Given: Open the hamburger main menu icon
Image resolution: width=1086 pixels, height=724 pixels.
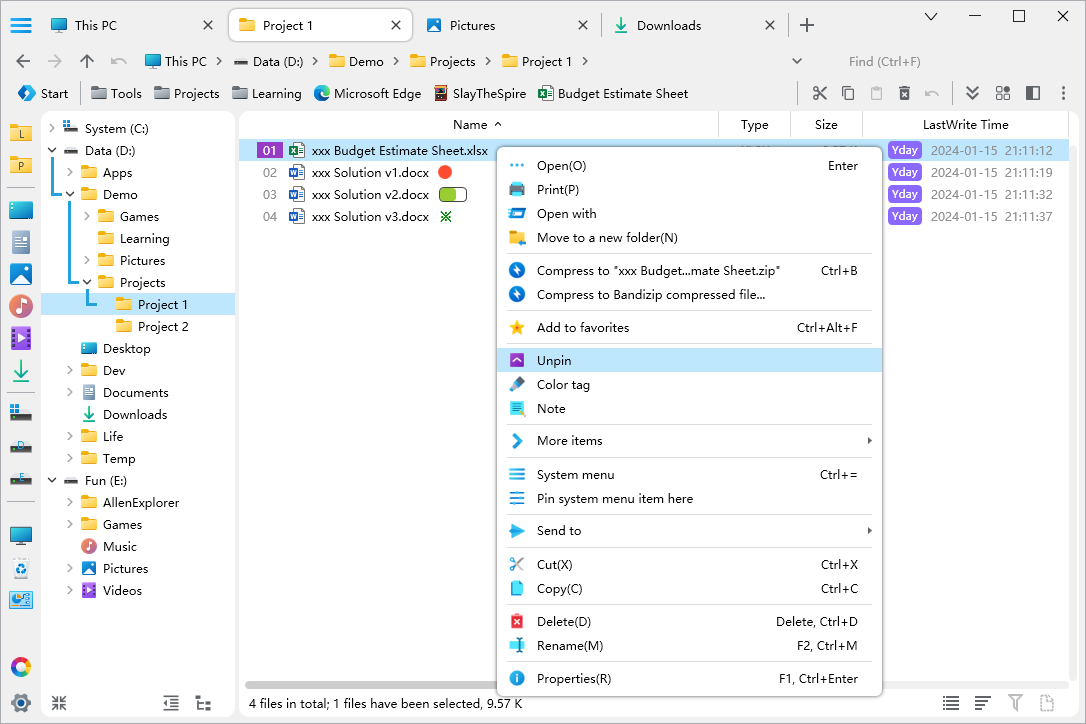Looking at the screenshot, I should [21, 25].
